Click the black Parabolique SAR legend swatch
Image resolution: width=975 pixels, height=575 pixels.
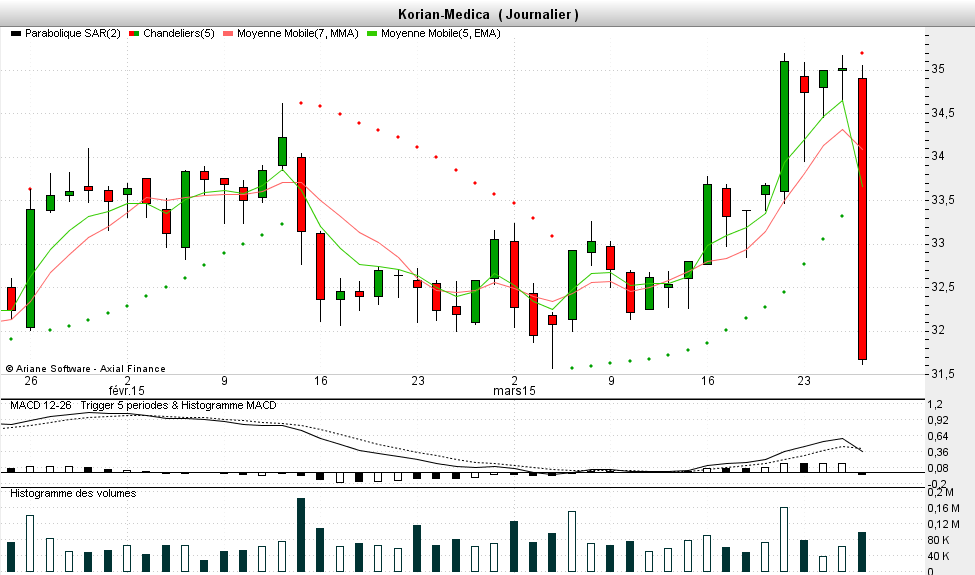pyautogui.click(x=16, y=34)
